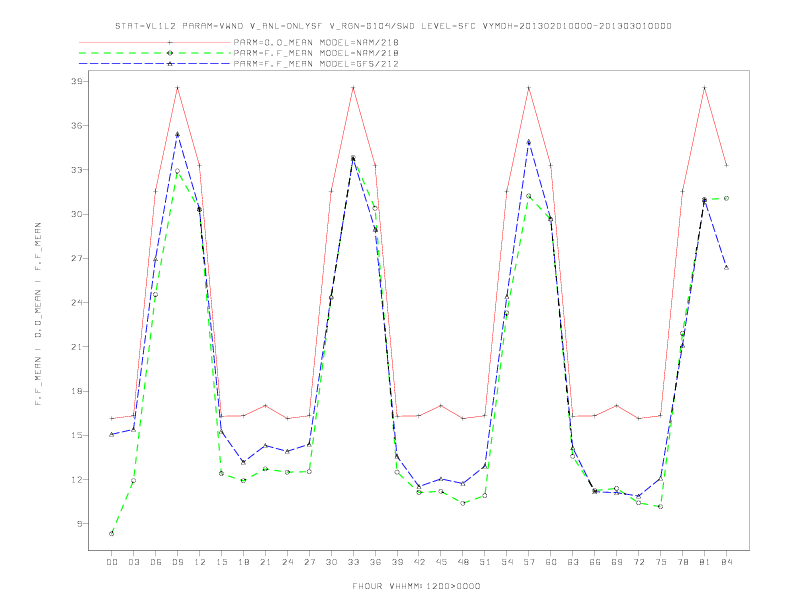Image resolution: width=792 pixels, height=612 pixels.
Task: Click x-axis forecast hour label 78
Action: click(683, 562)
